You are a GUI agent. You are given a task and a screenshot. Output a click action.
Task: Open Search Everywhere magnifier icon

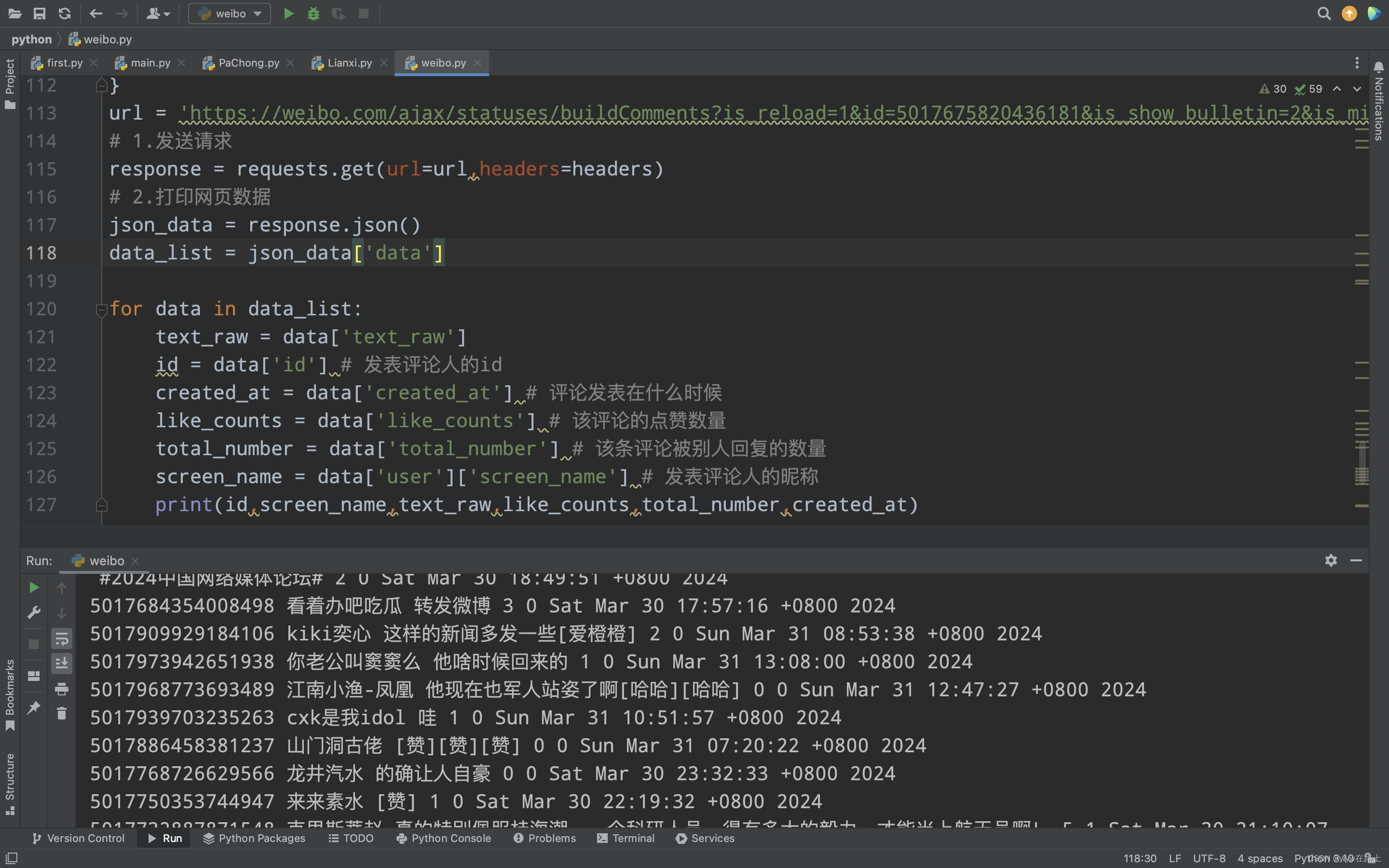pyautogui.click(x=1323, y=13)
